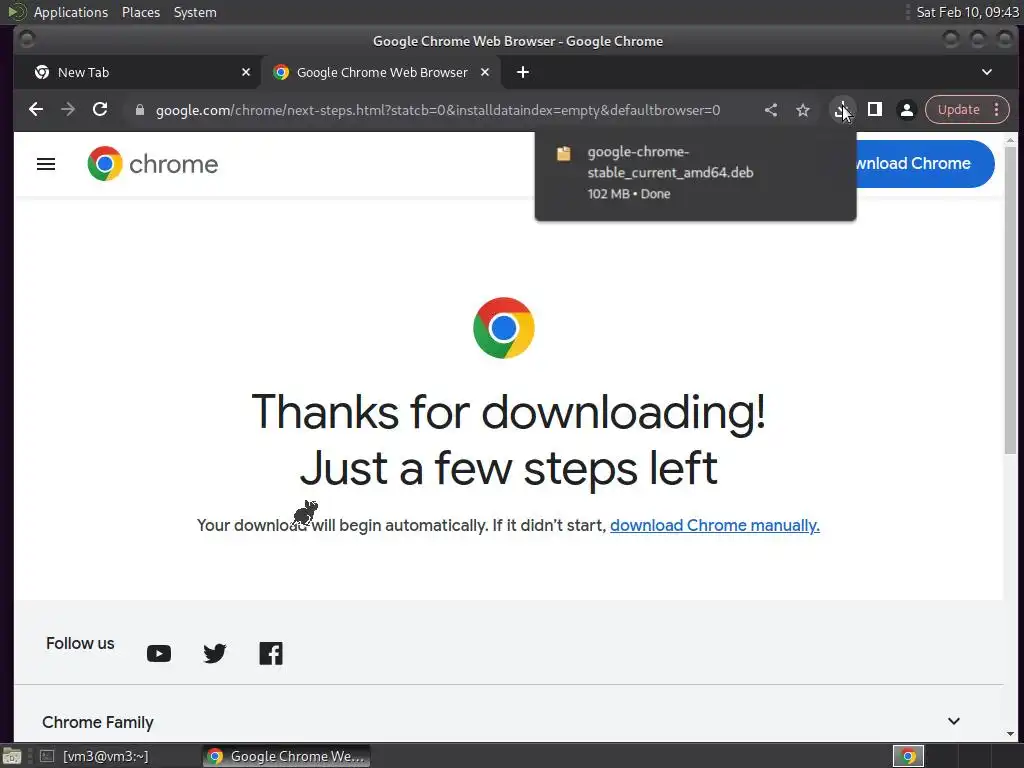The height and width of the screenshot is (768, 1024).
Task: Click the Chrome logo in page header
Action: [x=153, y=164]
